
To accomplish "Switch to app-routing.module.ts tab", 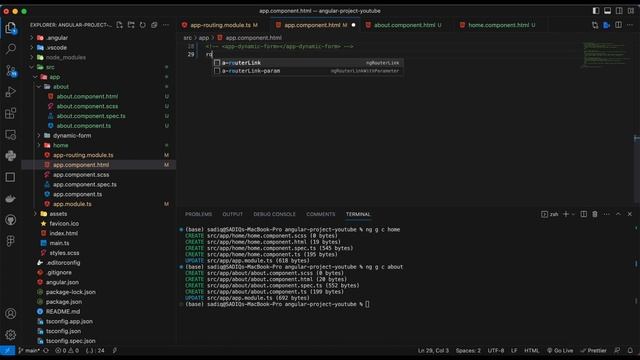I will [220, 25].
